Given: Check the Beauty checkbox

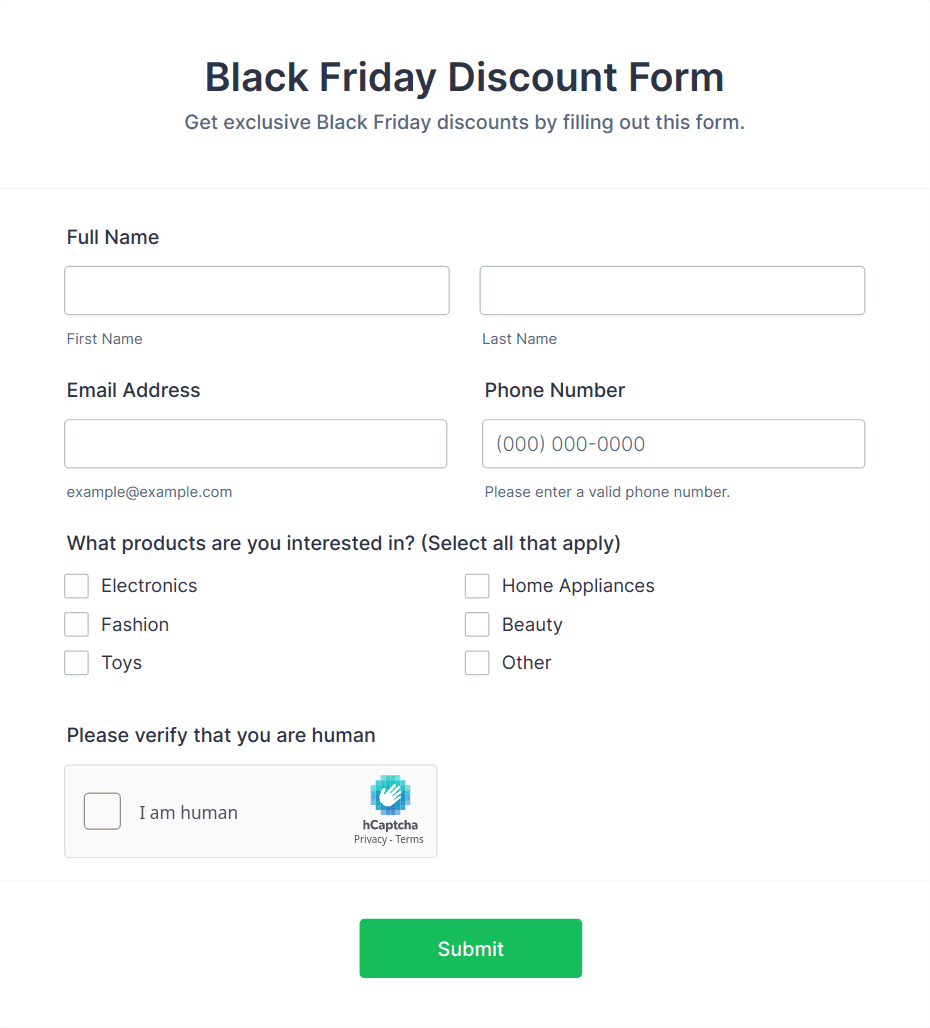Looking at the screenshot, I should click(477, 625).
